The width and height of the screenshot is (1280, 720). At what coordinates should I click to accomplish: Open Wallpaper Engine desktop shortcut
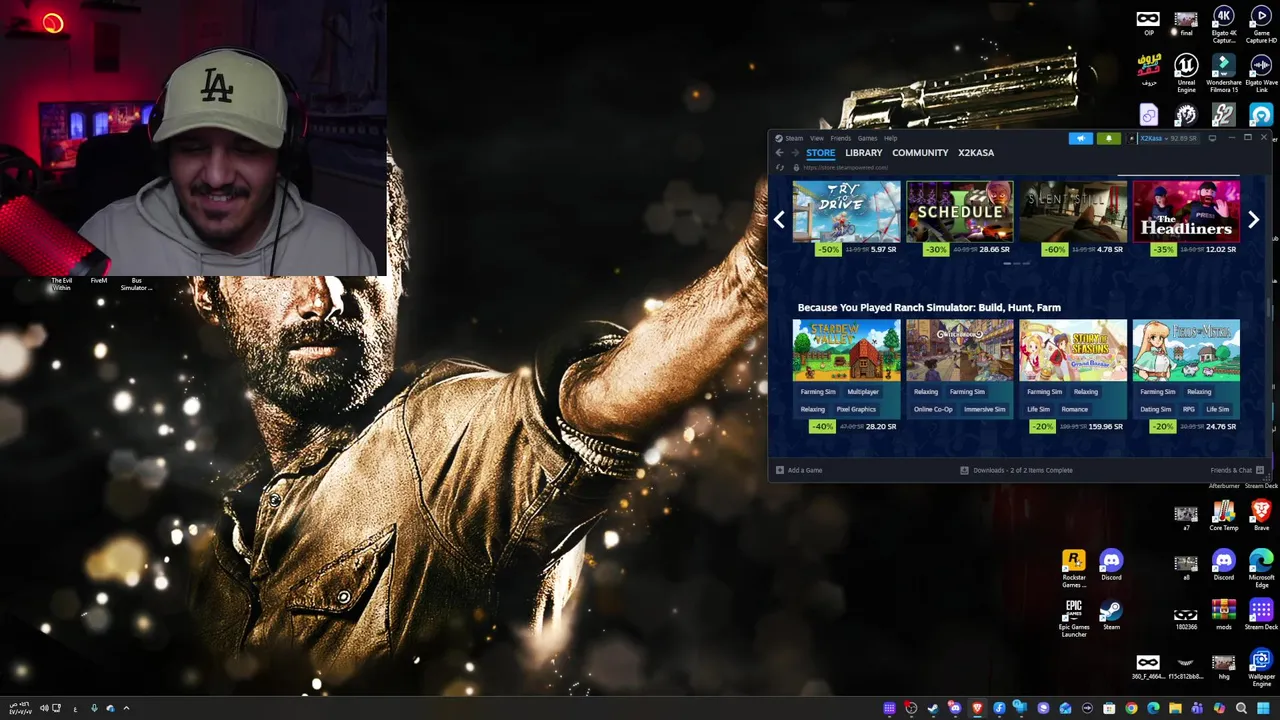tap(1261, 668)
